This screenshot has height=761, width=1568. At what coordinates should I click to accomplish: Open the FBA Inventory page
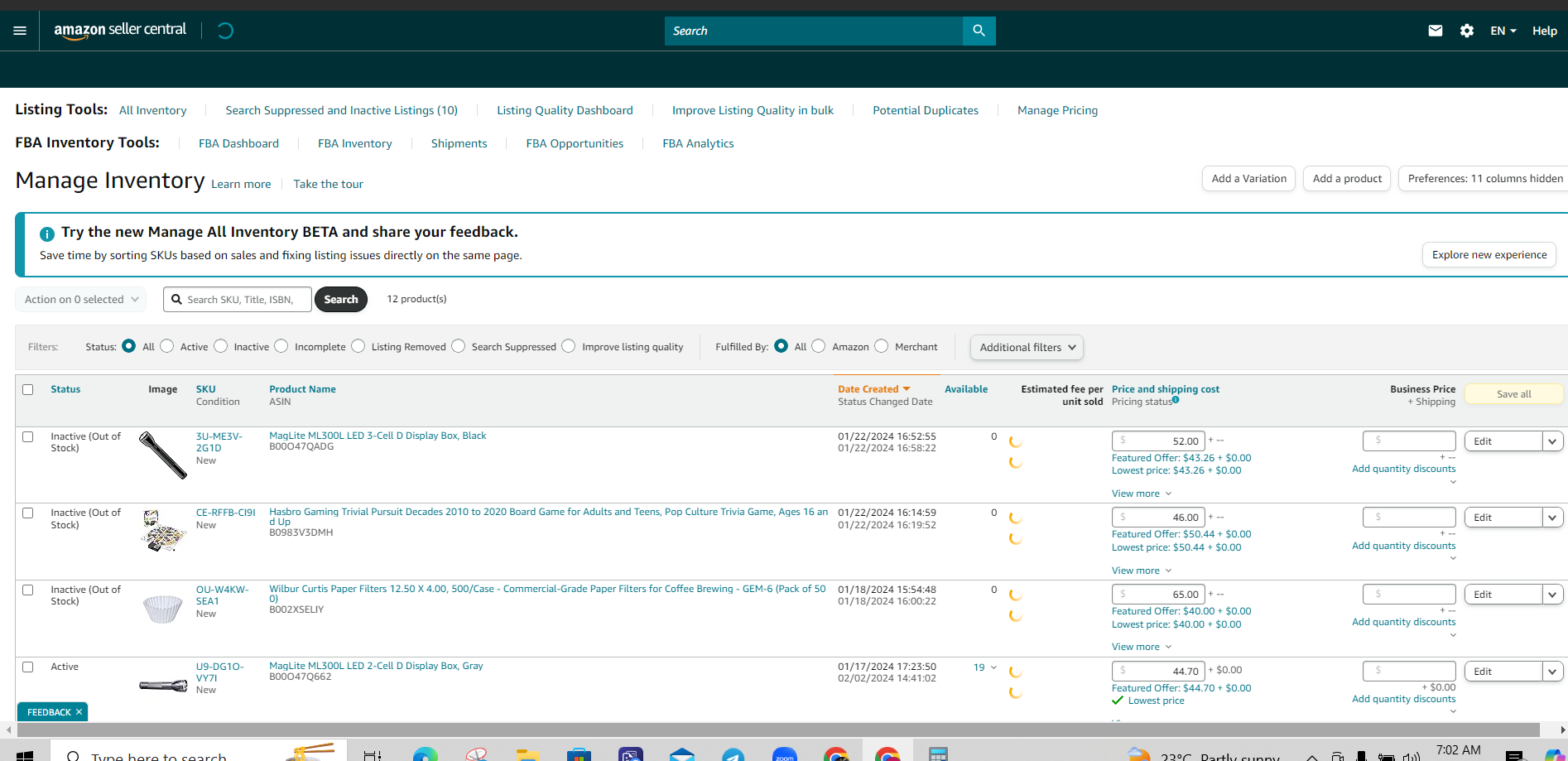pyautogui.click(x=355, y=143)
